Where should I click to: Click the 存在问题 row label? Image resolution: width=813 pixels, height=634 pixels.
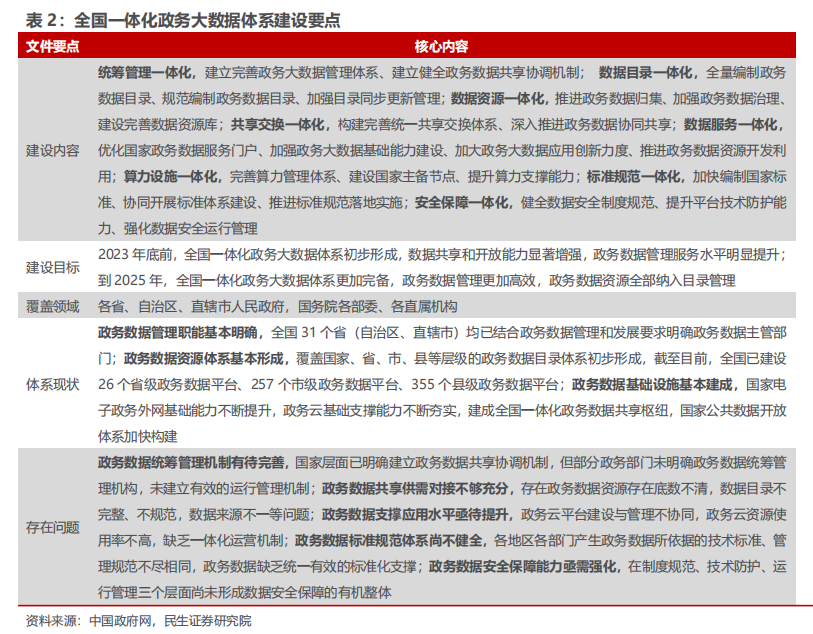pyautogui.click(x=52, y=527)
